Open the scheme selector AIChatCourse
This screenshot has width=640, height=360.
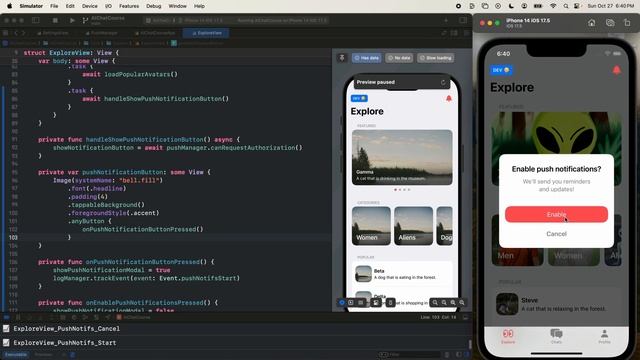click(x=158, y=20)
